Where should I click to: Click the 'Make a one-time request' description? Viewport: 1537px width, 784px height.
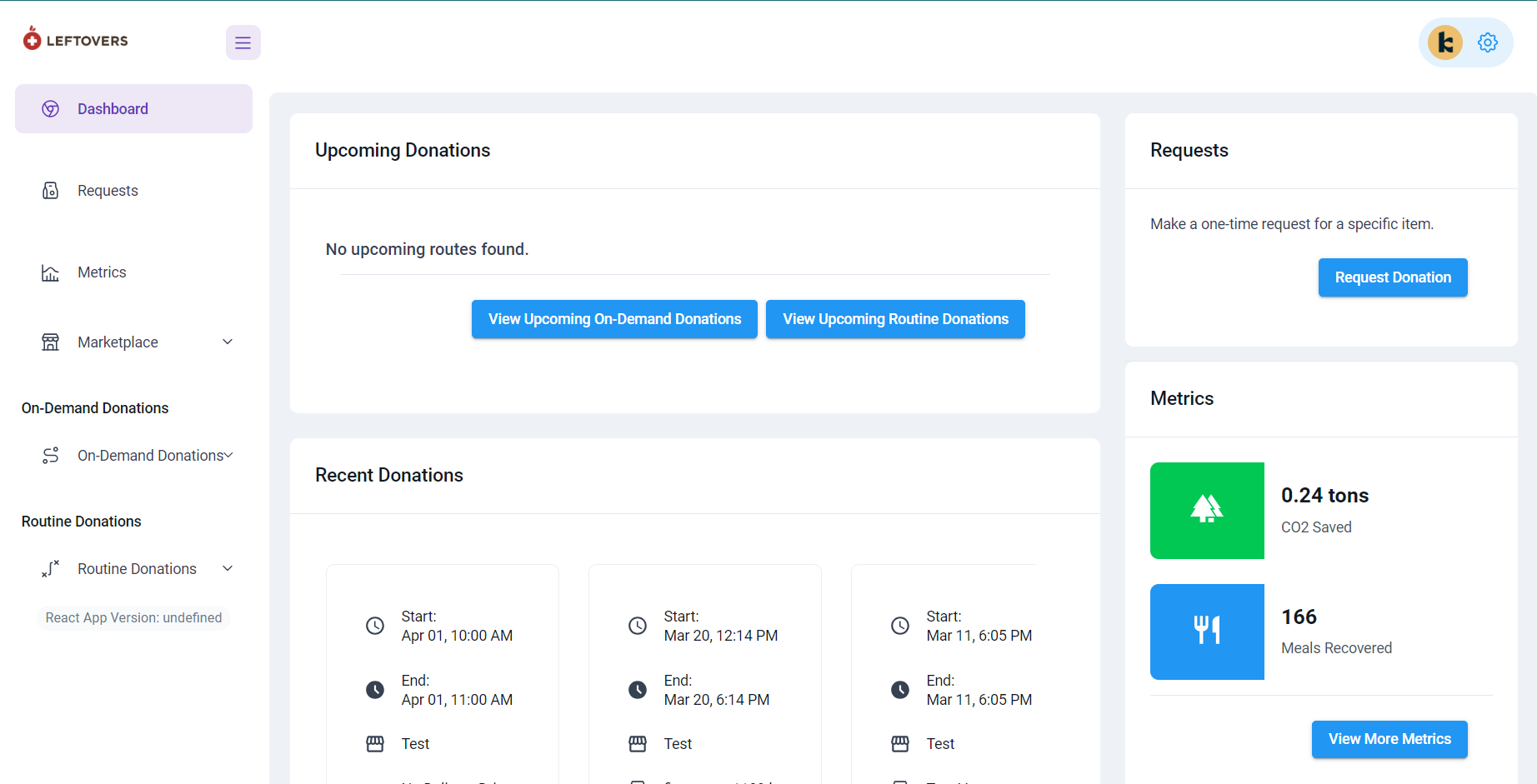(x=1292, y=224)
